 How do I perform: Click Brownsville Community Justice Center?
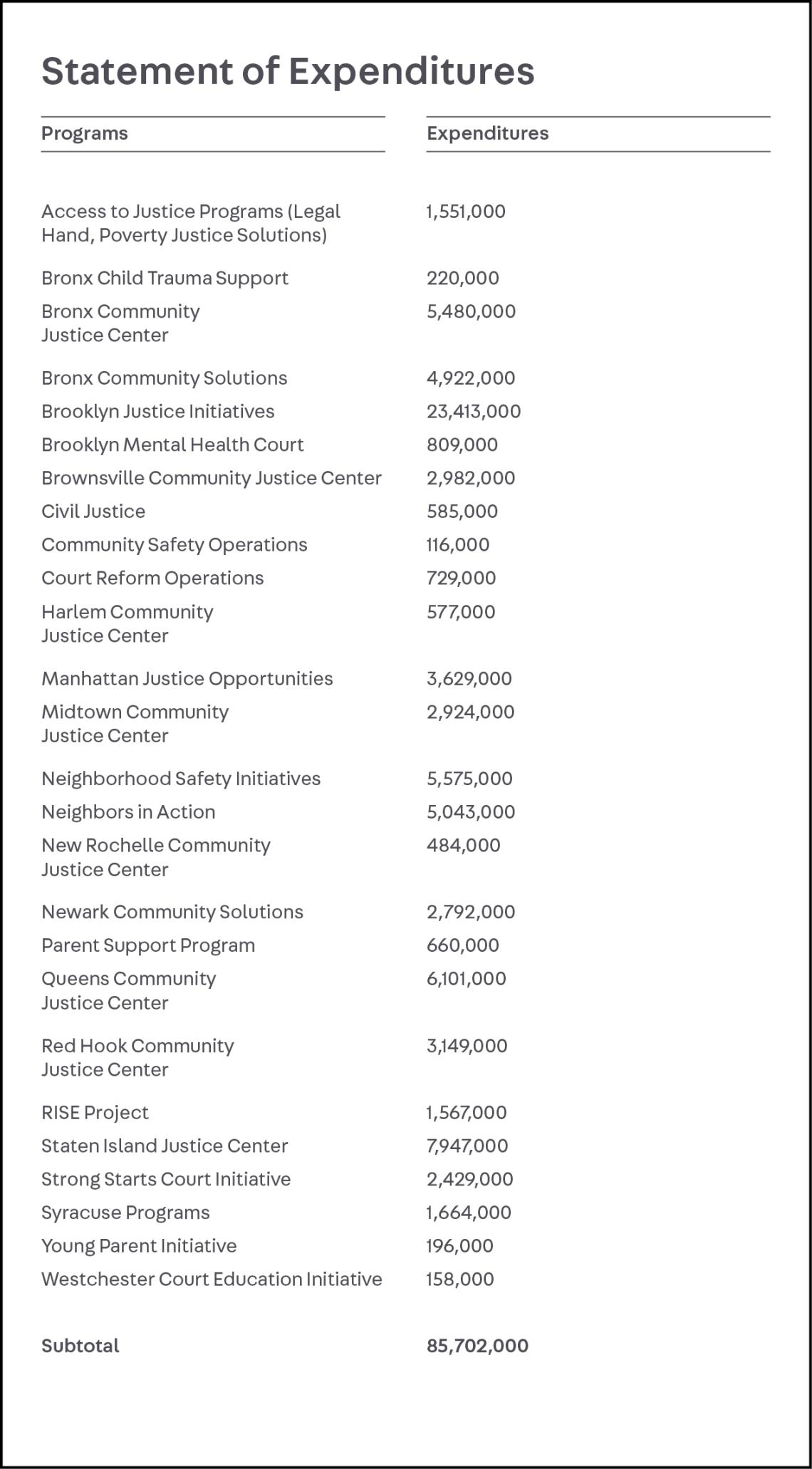click(212, 478)
